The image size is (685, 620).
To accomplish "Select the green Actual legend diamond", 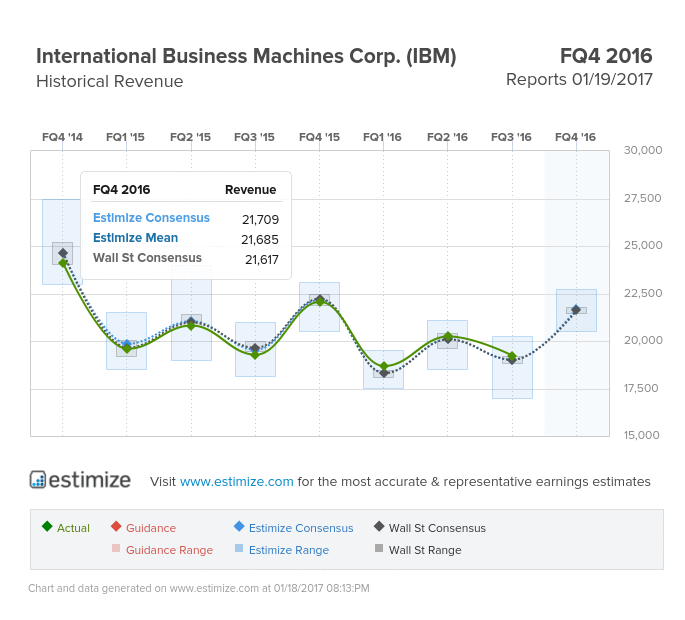I will coord(47,526).
